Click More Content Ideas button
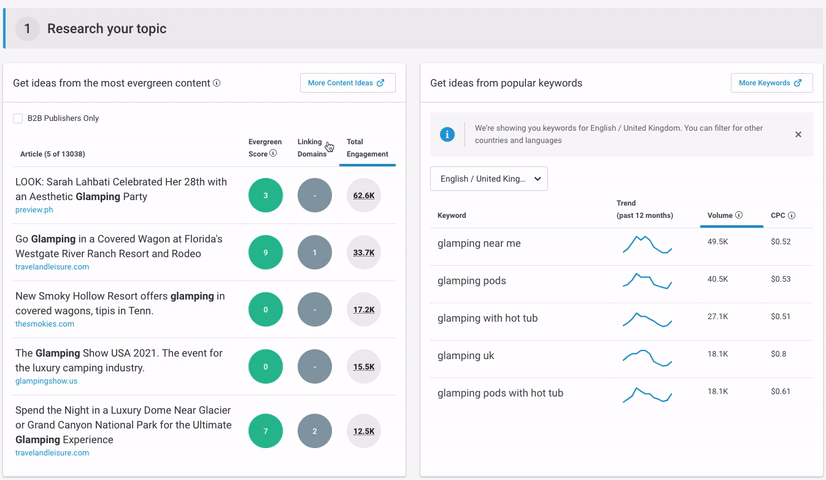 tap(347, 83)
